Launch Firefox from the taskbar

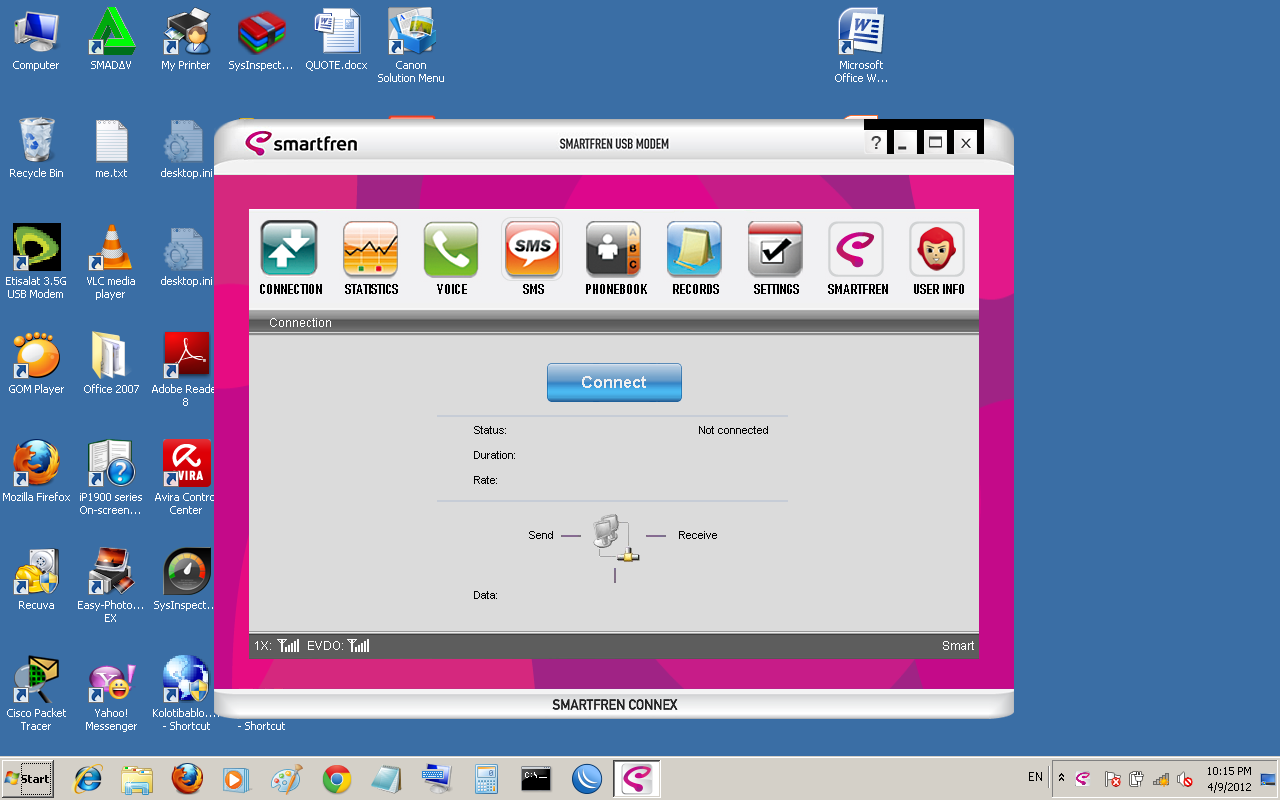click(x=187, y=779)
